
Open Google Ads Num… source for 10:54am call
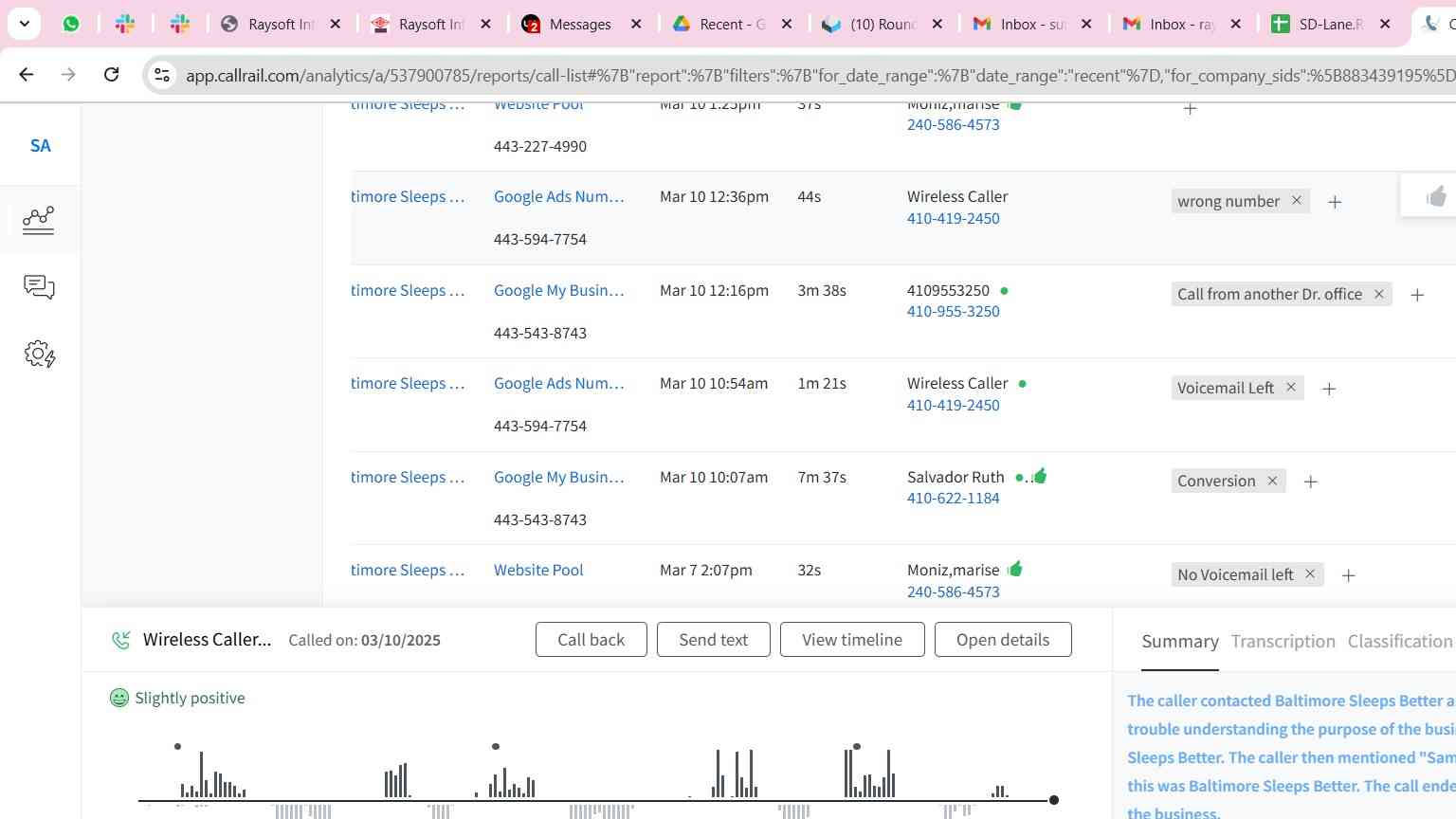(558, 383)
